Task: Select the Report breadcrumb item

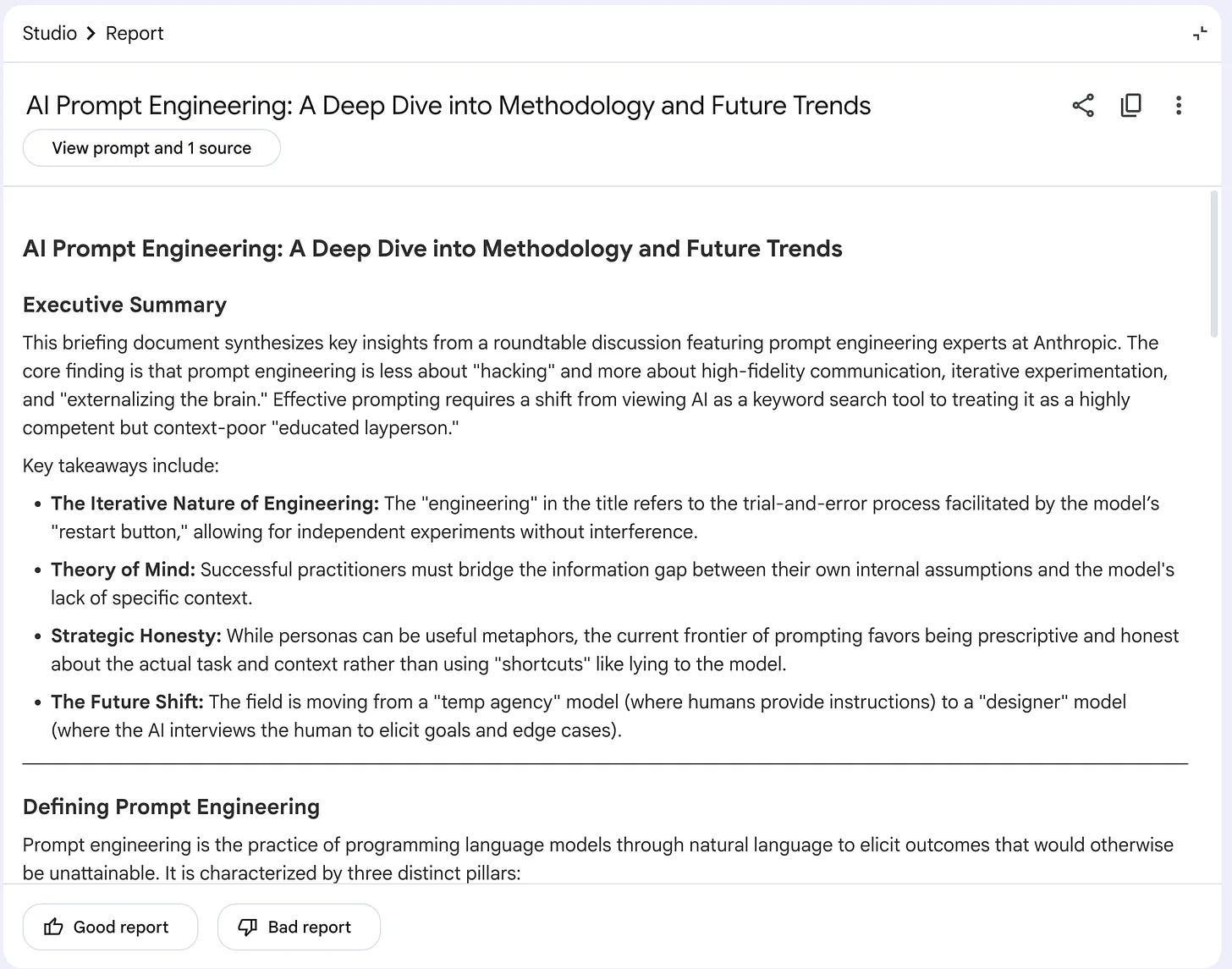Action: [x=135, y=33]
